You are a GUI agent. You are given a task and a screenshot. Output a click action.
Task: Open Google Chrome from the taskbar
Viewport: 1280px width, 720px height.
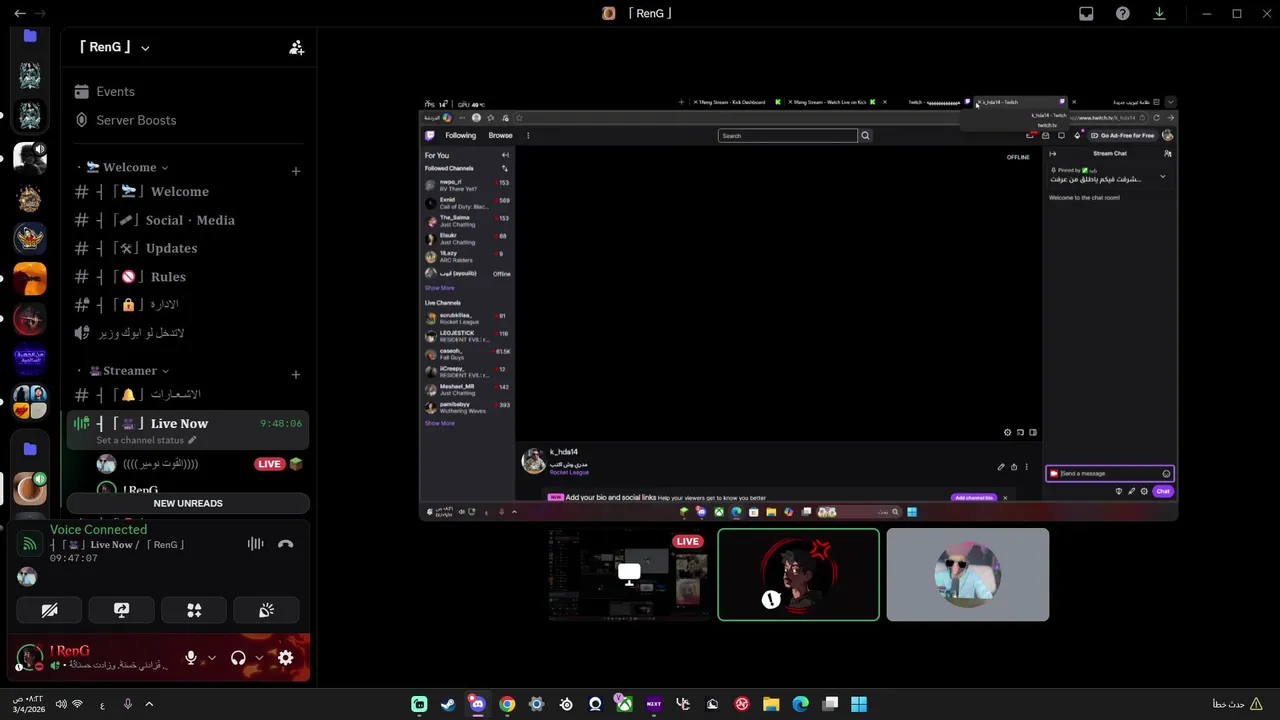tap(507, 704)
